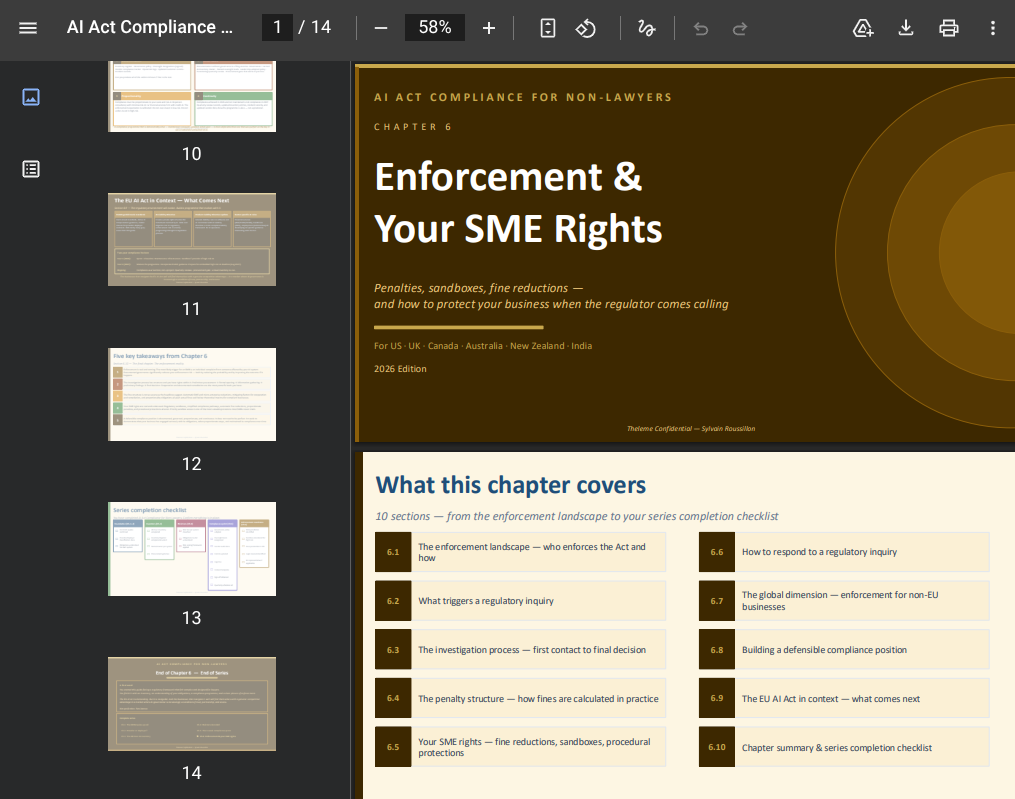The image size is (1015, 799).
Task: Click the undo arrow
Action: tap(701, 28)
